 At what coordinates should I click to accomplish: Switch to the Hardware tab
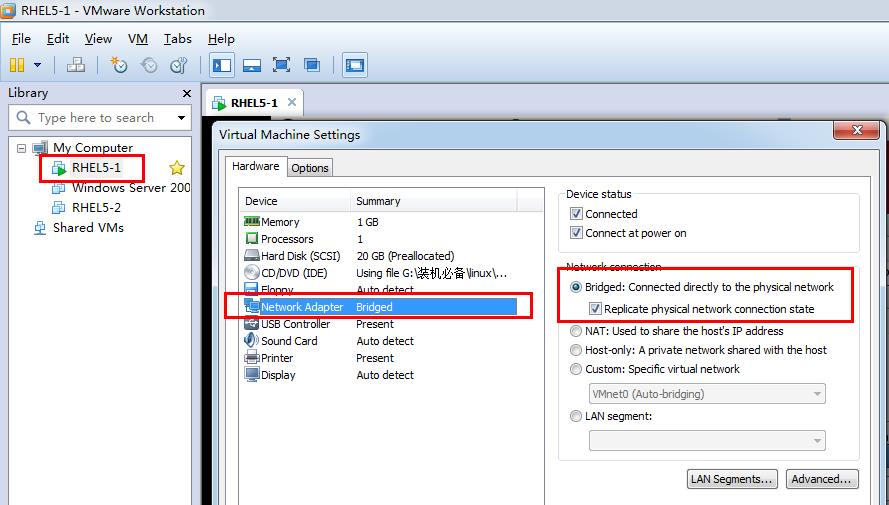tap(256, 166)
